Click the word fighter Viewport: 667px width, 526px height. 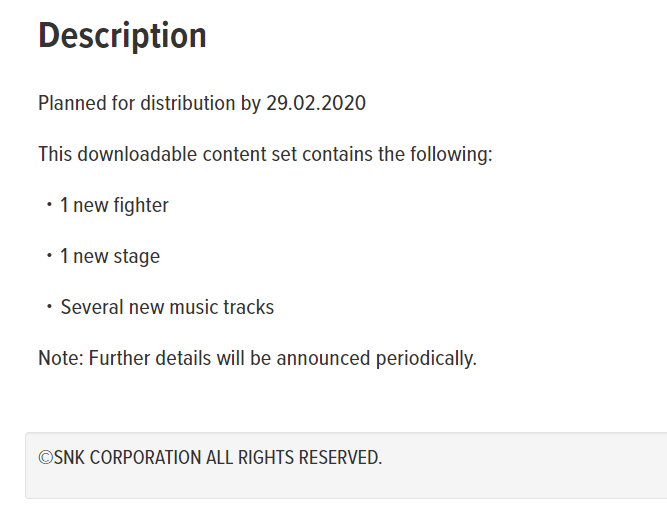(141, 206)
